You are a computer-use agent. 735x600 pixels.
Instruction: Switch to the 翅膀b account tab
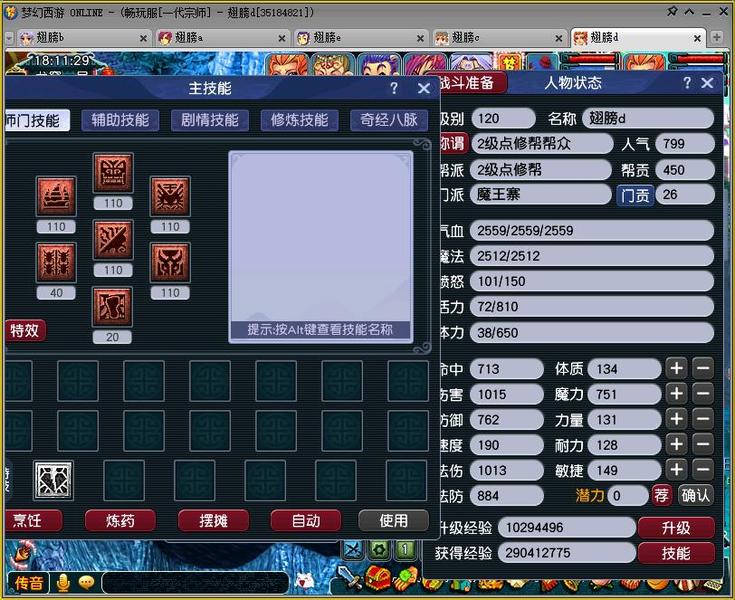tap(83, 38)
